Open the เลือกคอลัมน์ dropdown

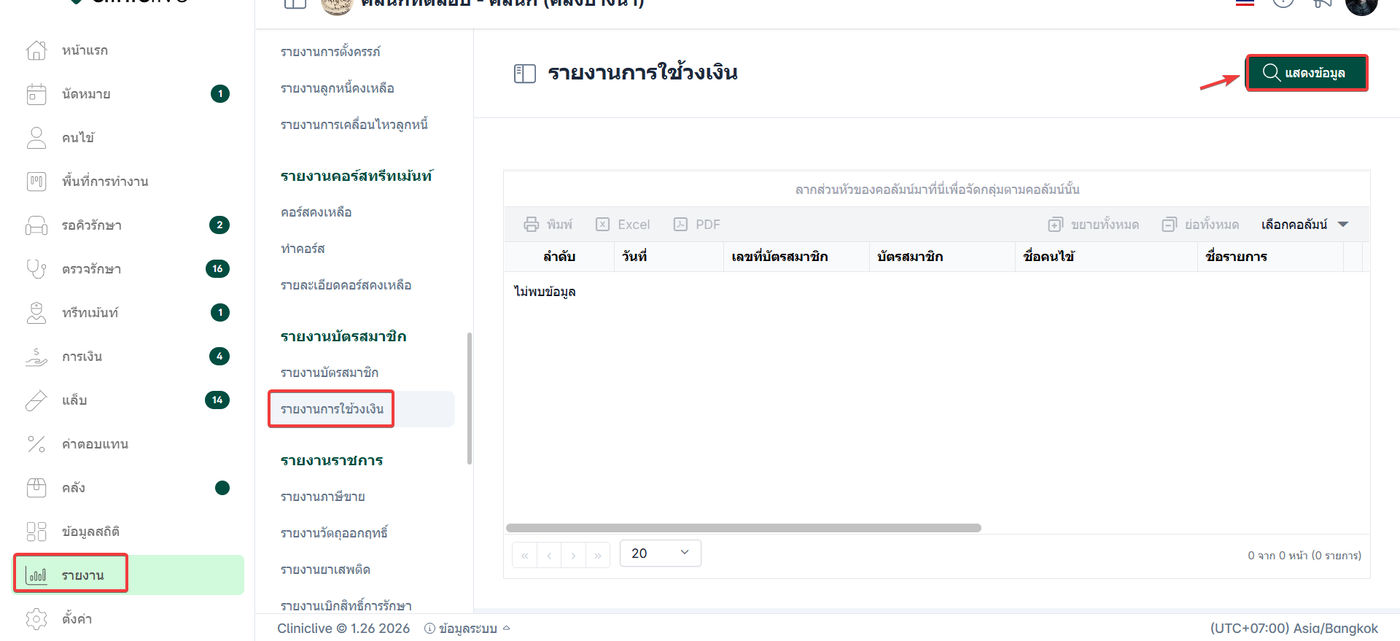click(x=1306, y=225)
